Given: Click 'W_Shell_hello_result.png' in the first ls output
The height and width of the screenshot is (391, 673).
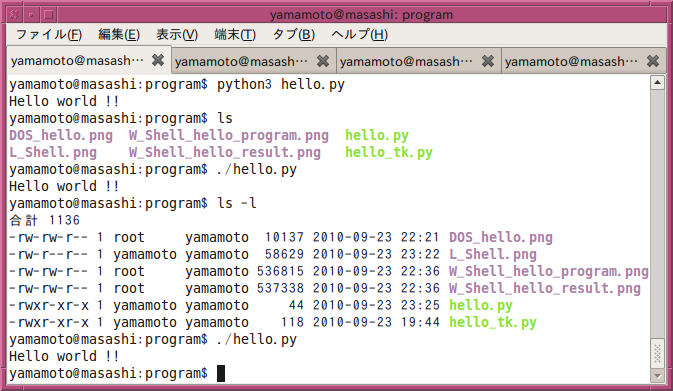Looking at the screenshot, I should [224, 152].
